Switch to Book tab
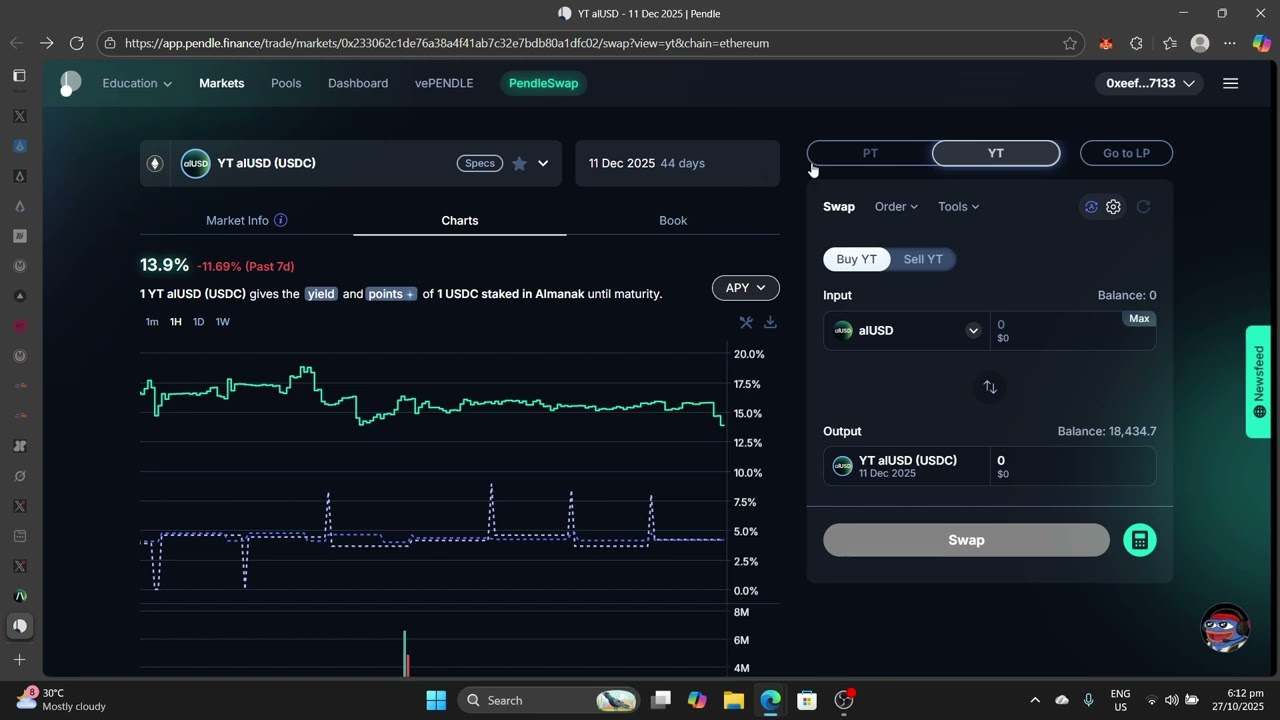This screenshot has width=1280, height=720. [673, 220]
